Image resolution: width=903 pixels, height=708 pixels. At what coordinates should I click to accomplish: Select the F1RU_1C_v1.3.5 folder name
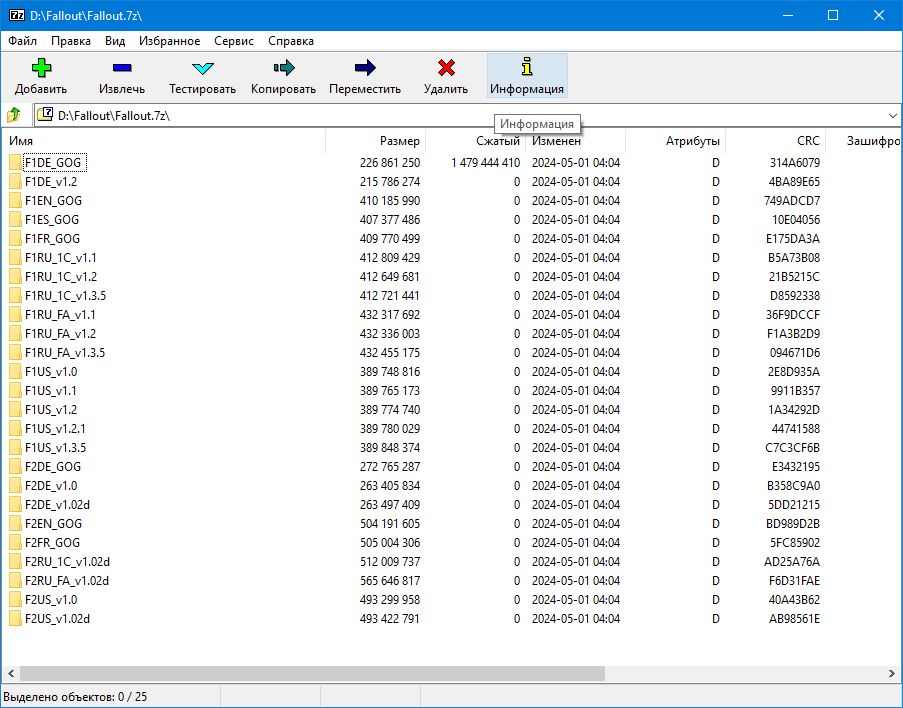pyautogui.click(x=65, y=296)
